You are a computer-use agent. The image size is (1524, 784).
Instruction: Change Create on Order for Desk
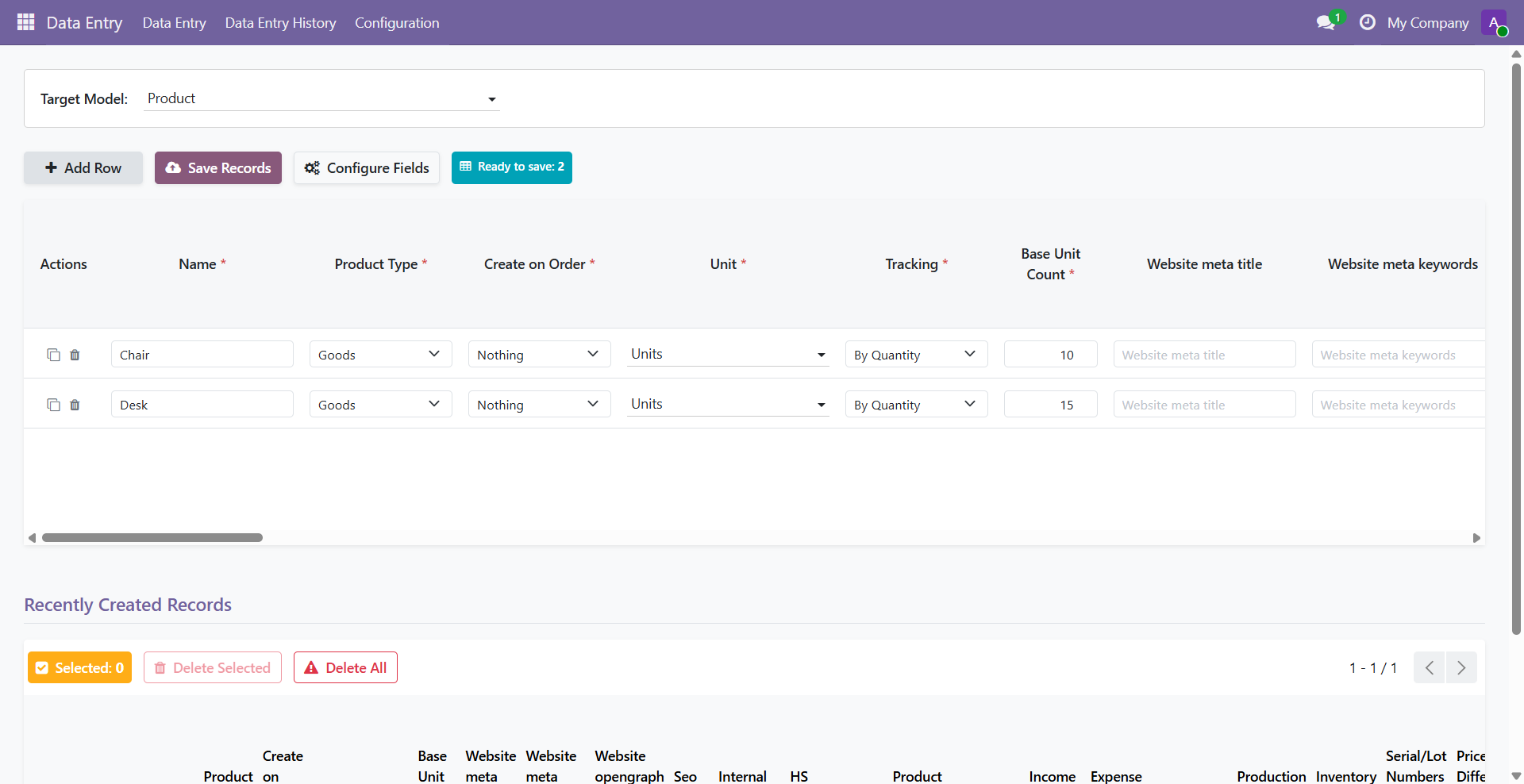[x=539, y=405]
